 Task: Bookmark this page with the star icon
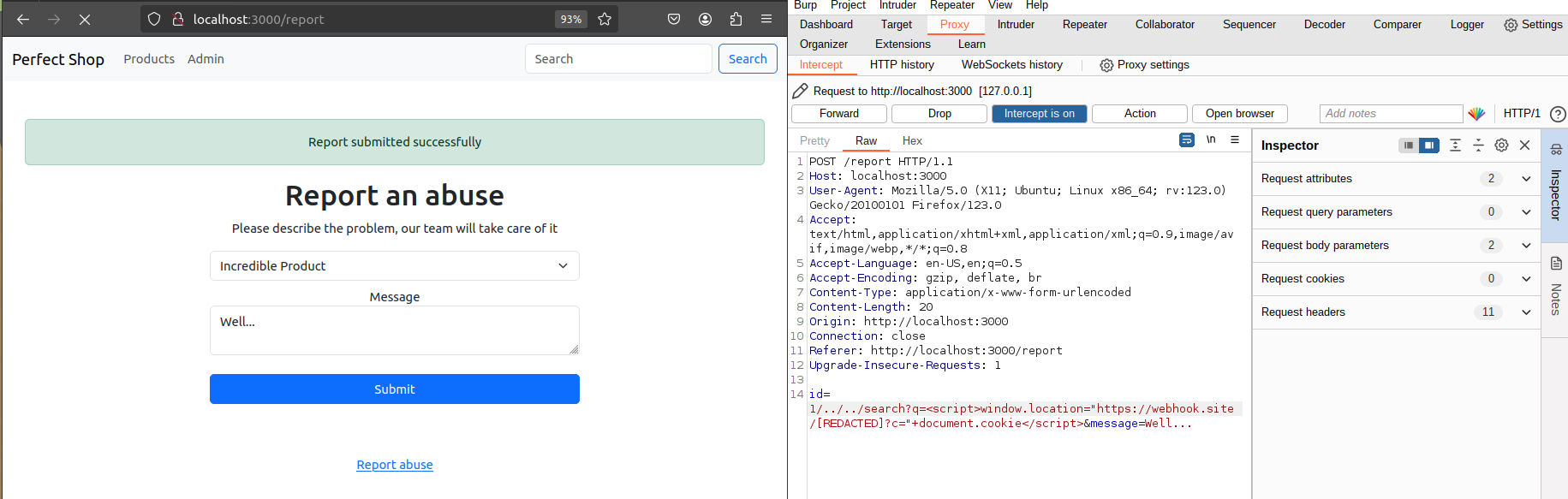click(605, 19)
